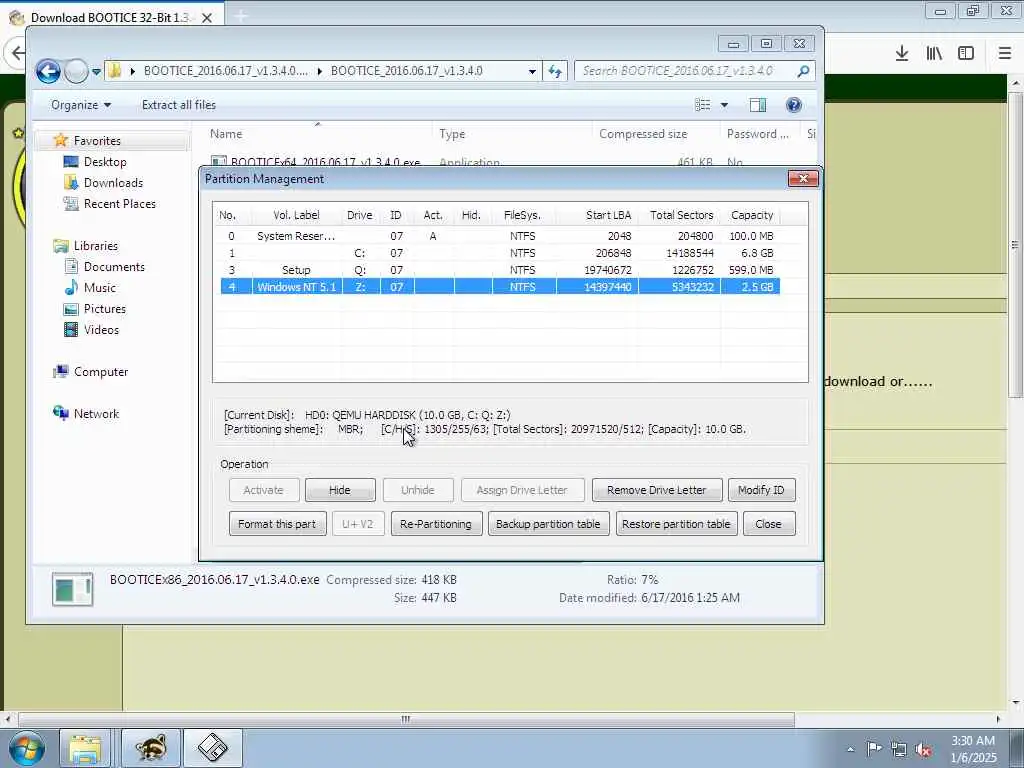Click Format this part button
This screenshot has width=1024, height=768.
click(x=277, y=524)
